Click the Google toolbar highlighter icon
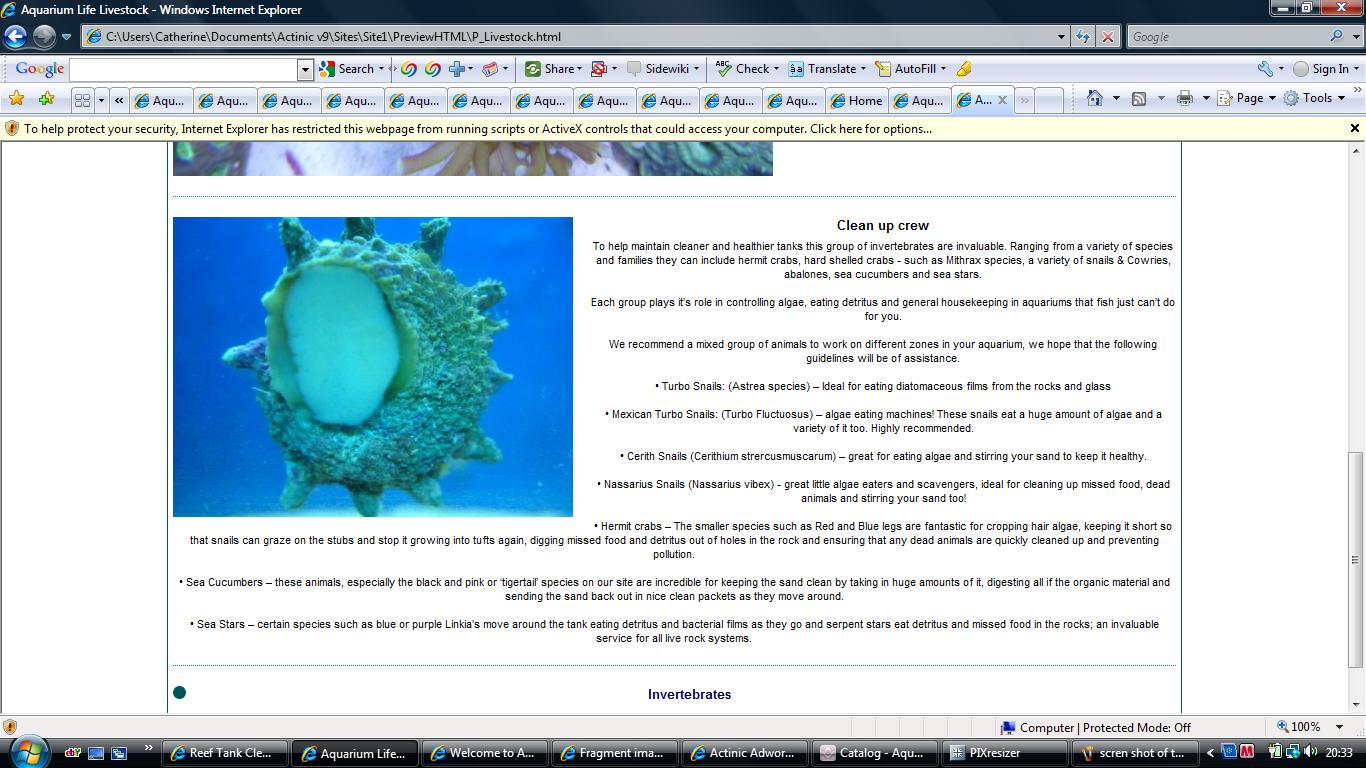This screenshot has width=1366, height=768. point(963,69)
